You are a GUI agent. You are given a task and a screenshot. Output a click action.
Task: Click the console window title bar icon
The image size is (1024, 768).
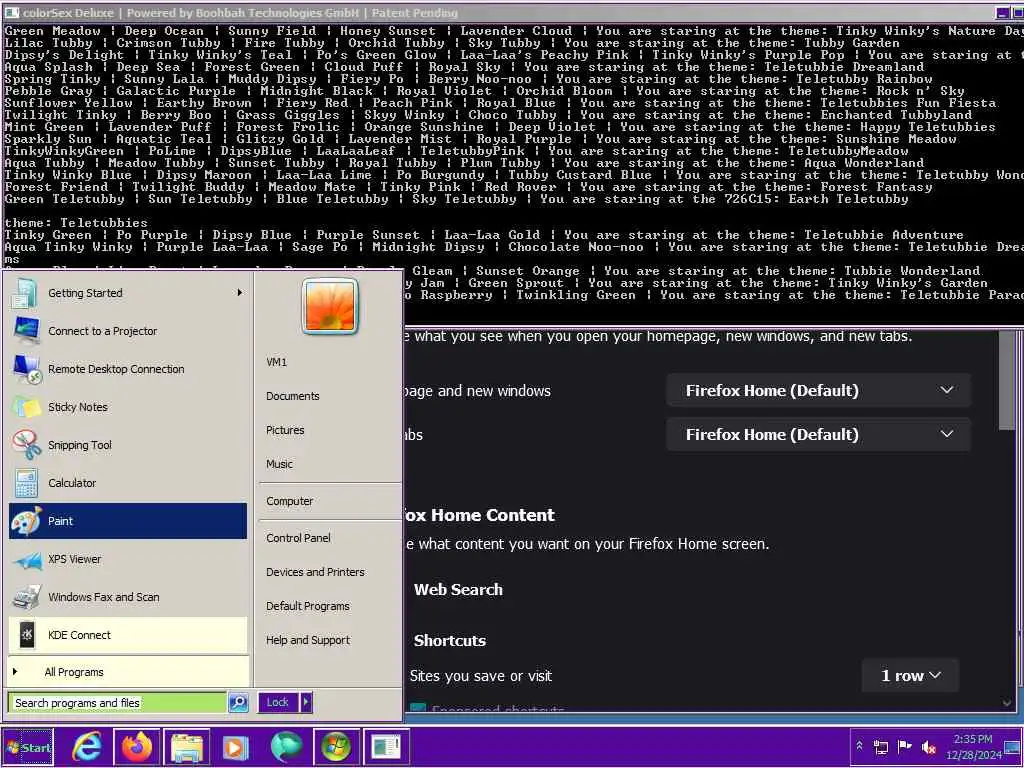click(x=11, y=12)
